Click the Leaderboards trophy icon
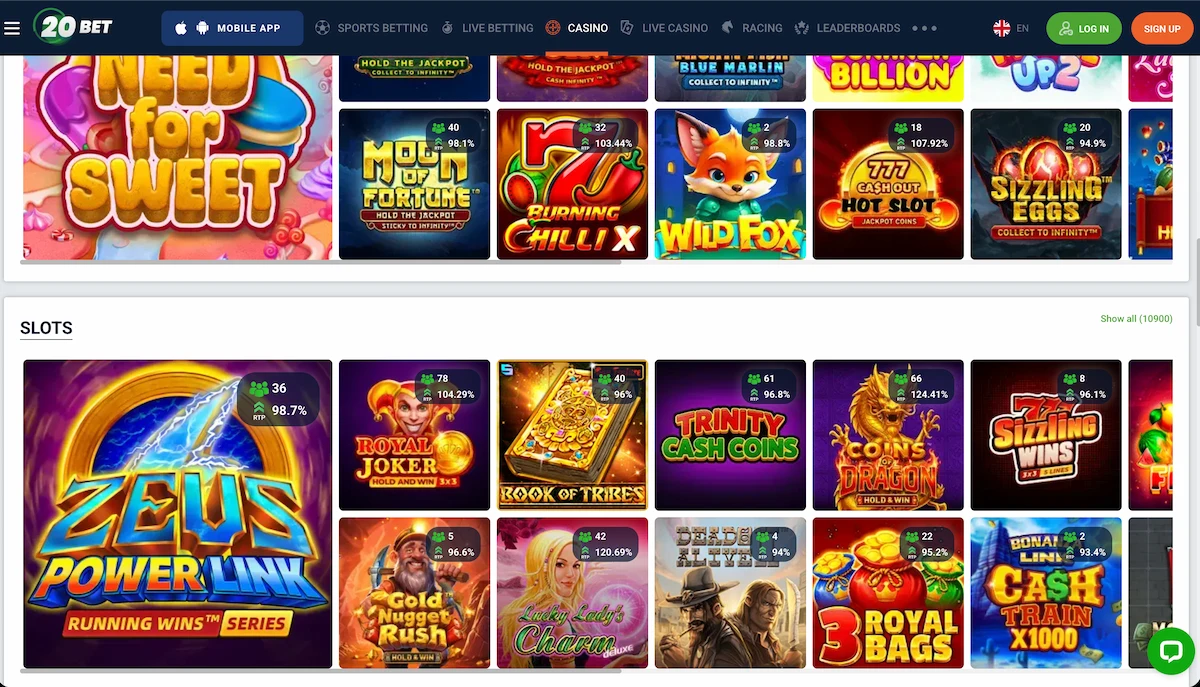The width and height of the screenshot is (1200, 687). 802,28
